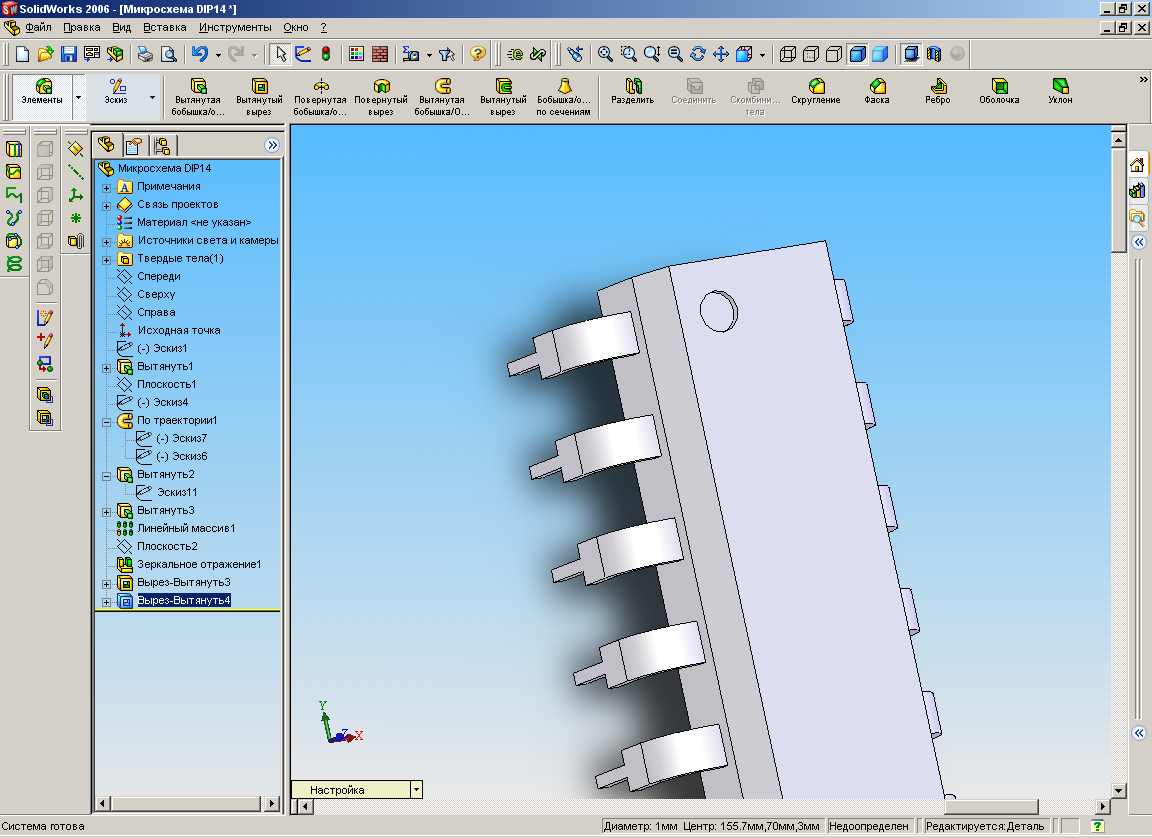The height and width of the screenshot is (838, 1152).
Task: Toggle Hidden Lines Visible display mode
Action: pyautogui.click(x=811, y=54)
